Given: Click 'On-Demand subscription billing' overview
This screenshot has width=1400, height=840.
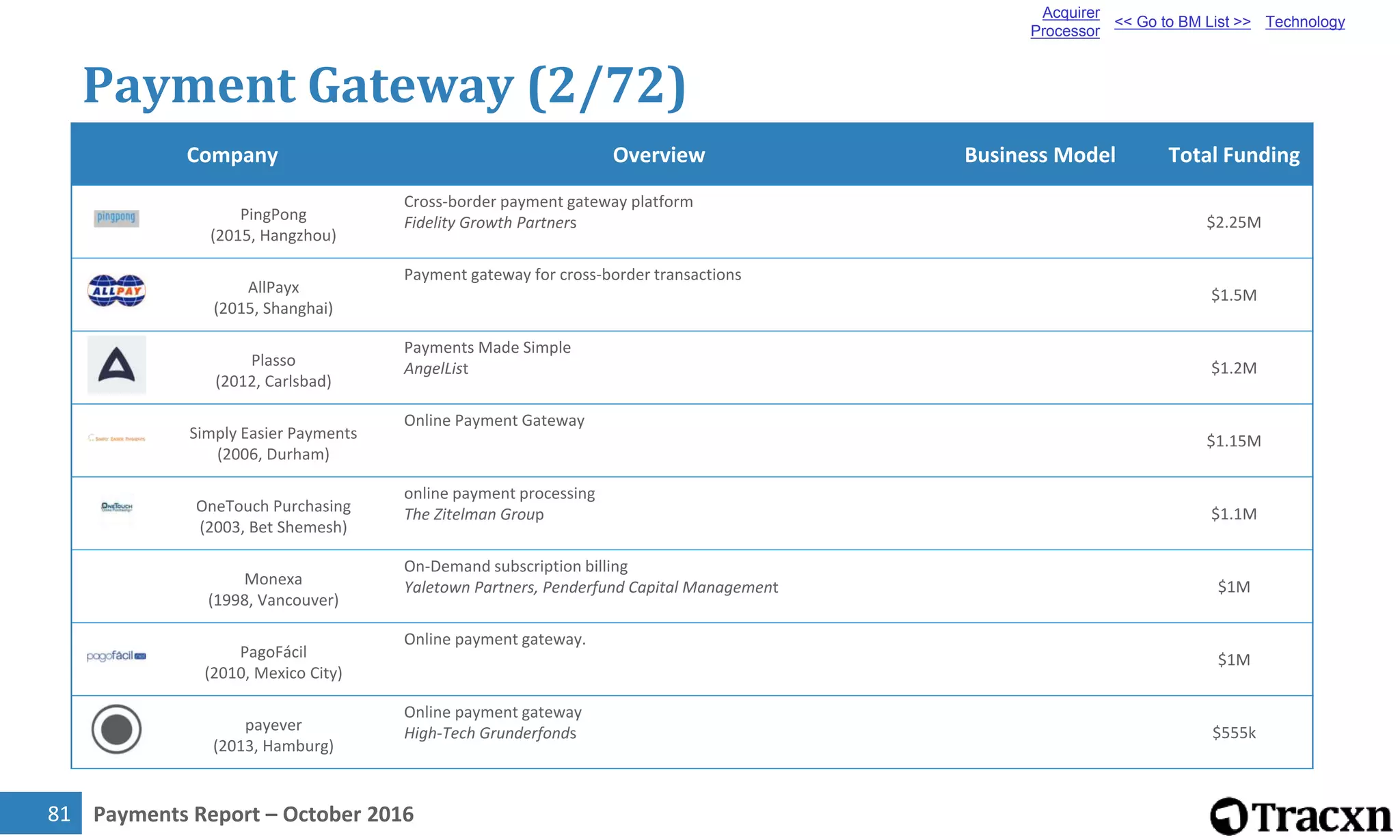Looking at the screenshot, I should pyautogui.click(x=515, y=567).
